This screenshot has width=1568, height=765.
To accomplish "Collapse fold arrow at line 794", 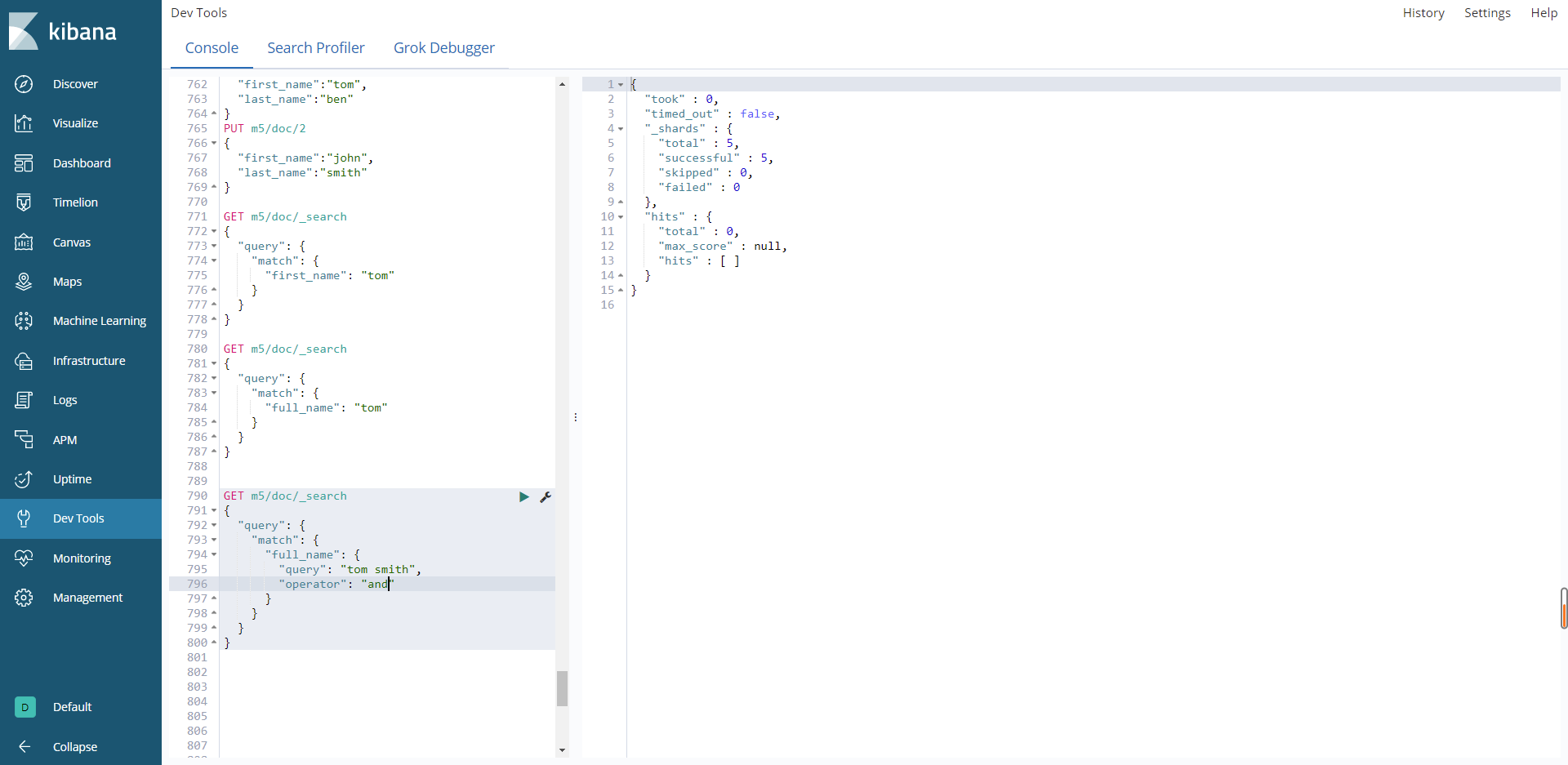I will tap(214, 555).
